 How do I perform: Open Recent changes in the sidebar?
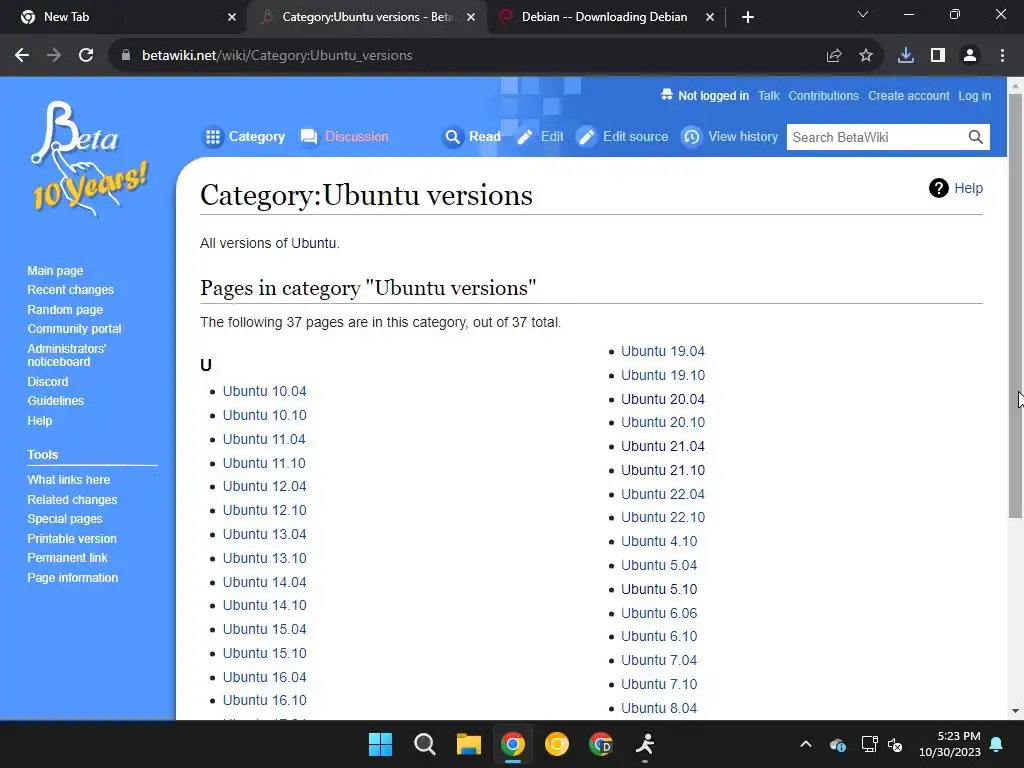click(71, 289)
